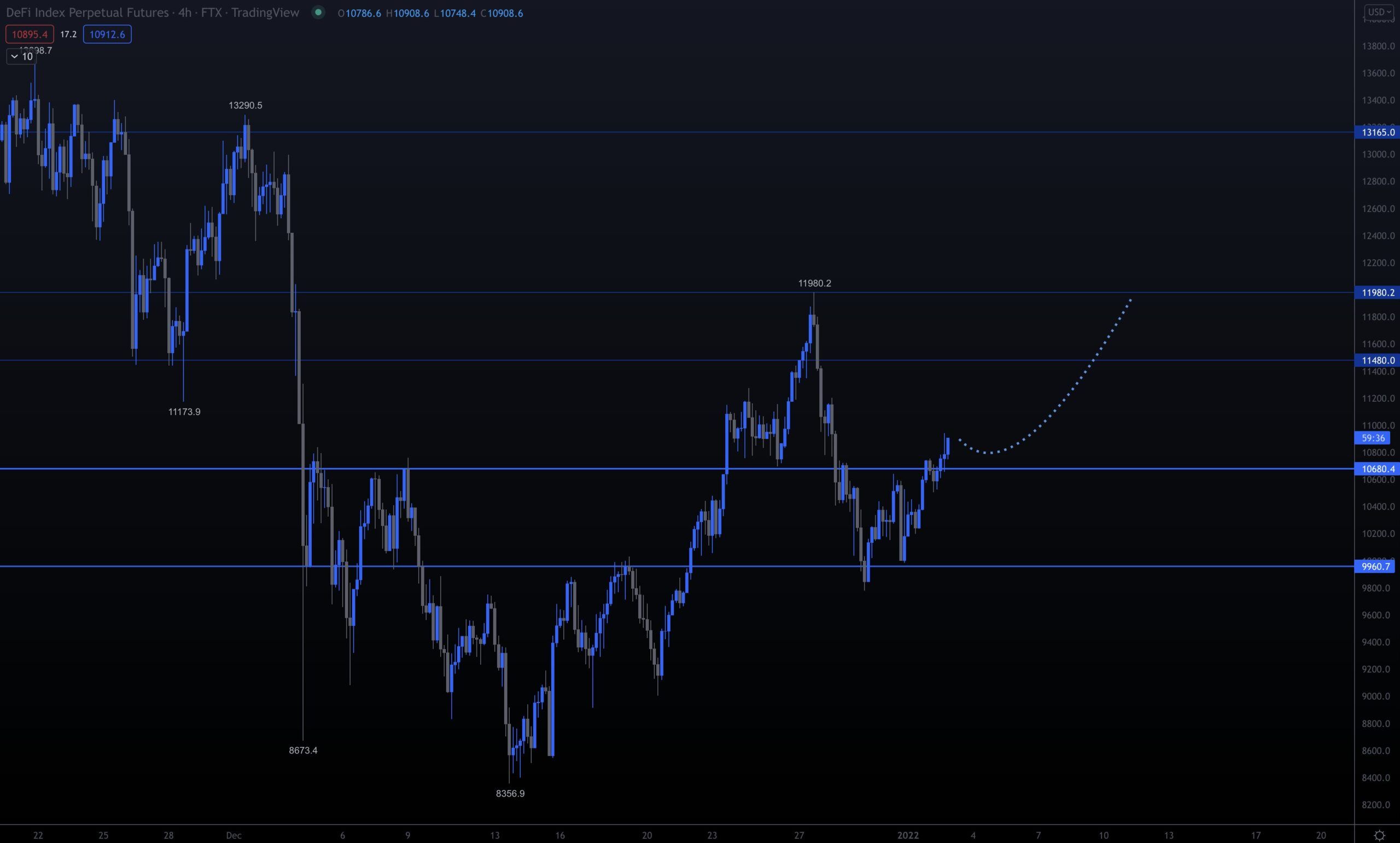
Task: Click the 2022 label on time axis
Action: 907,835
